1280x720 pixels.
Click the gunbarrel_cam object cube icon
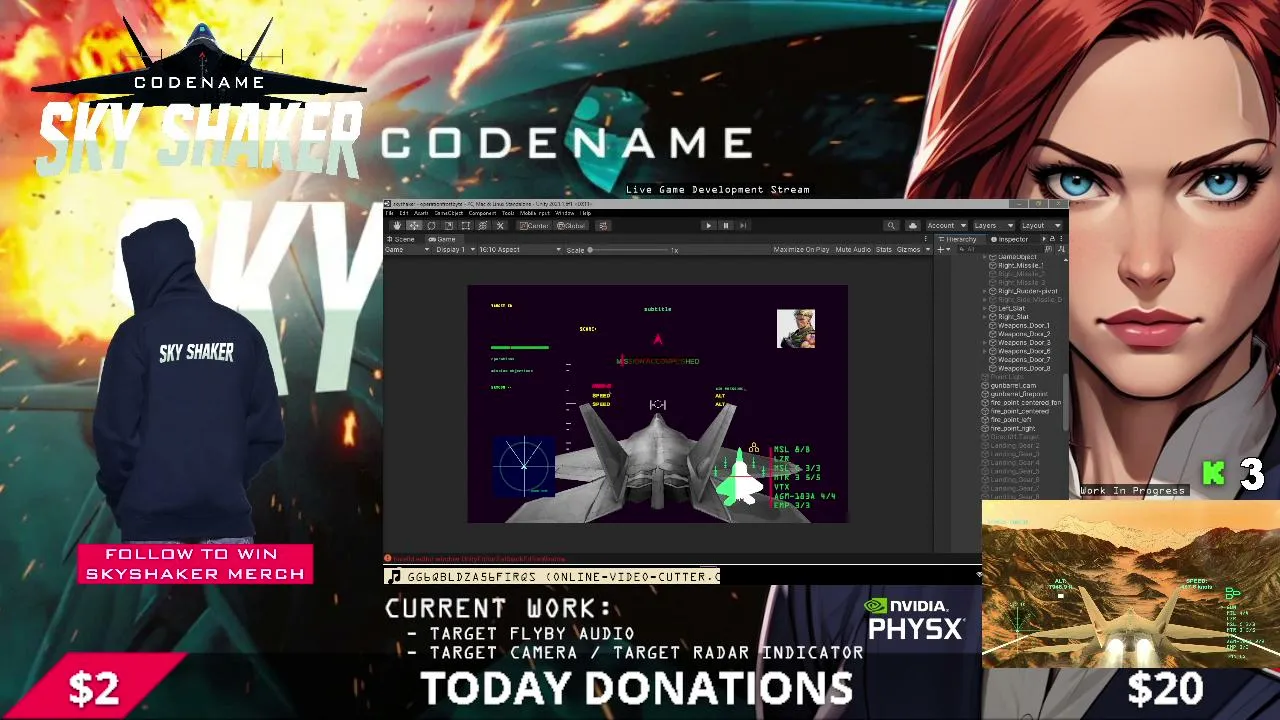click(x=985, y=386)
